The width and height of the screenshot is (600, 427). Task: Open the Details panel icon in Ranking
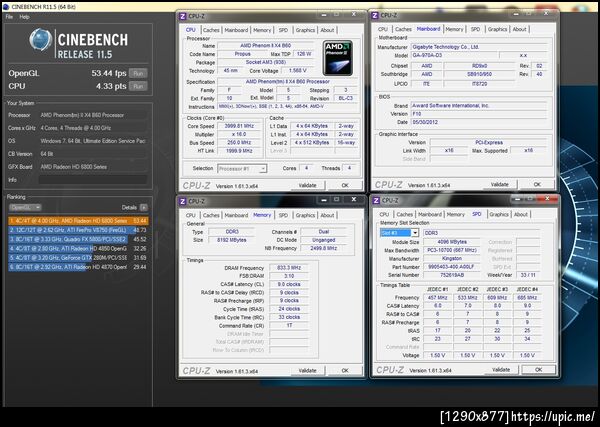pos(143,207)
